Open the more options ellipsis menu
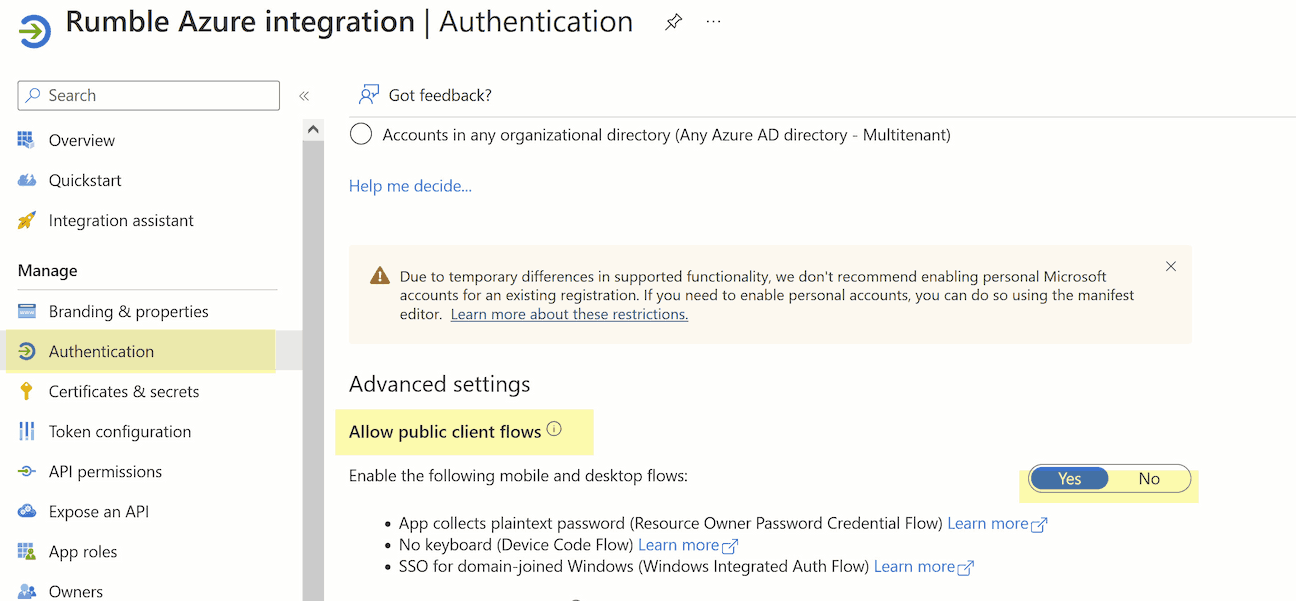1296x601 pixels. pos(713,21)
